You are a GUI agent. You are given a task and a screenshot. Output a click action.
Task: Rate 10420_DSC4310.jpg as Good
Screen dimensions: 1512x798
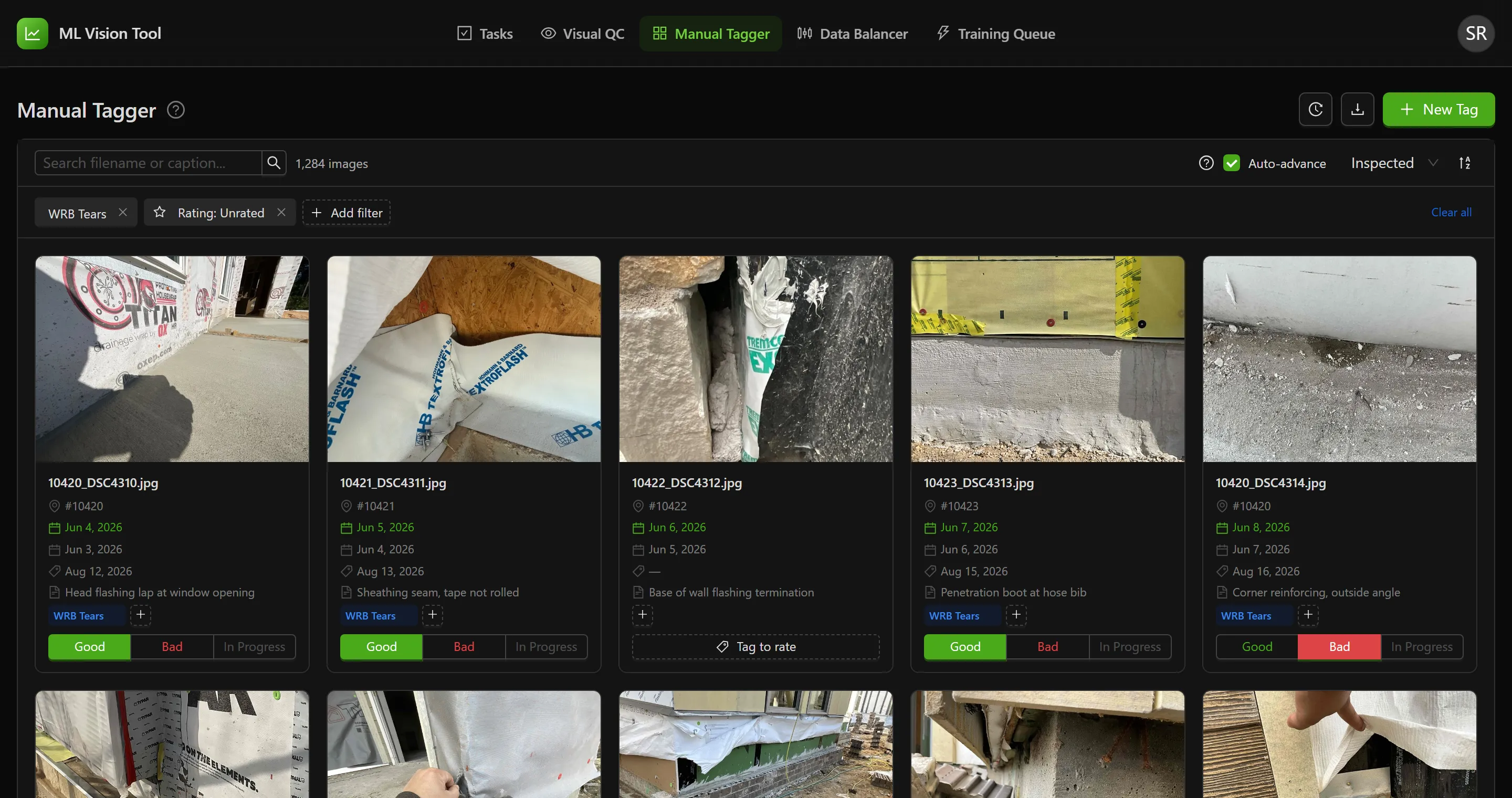point(89,647)
